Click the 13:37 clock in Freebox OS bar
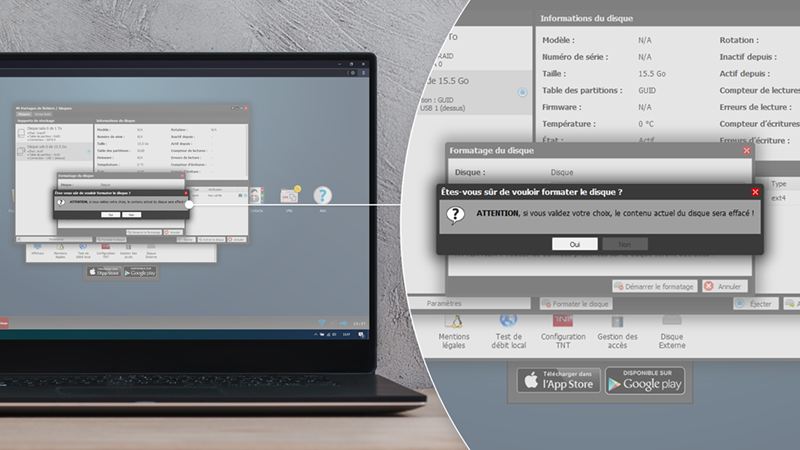Viewport: 800px width, 450px height. pyautogui.click(x=359, y=323)
